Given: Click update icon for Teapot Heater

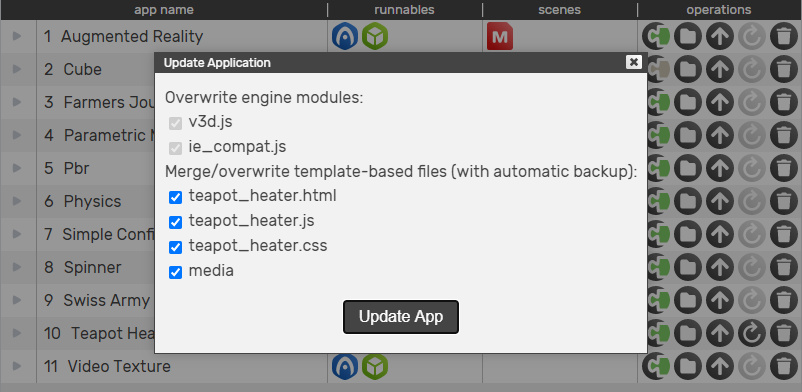Looking at the screenshot, I should point(752,333).
